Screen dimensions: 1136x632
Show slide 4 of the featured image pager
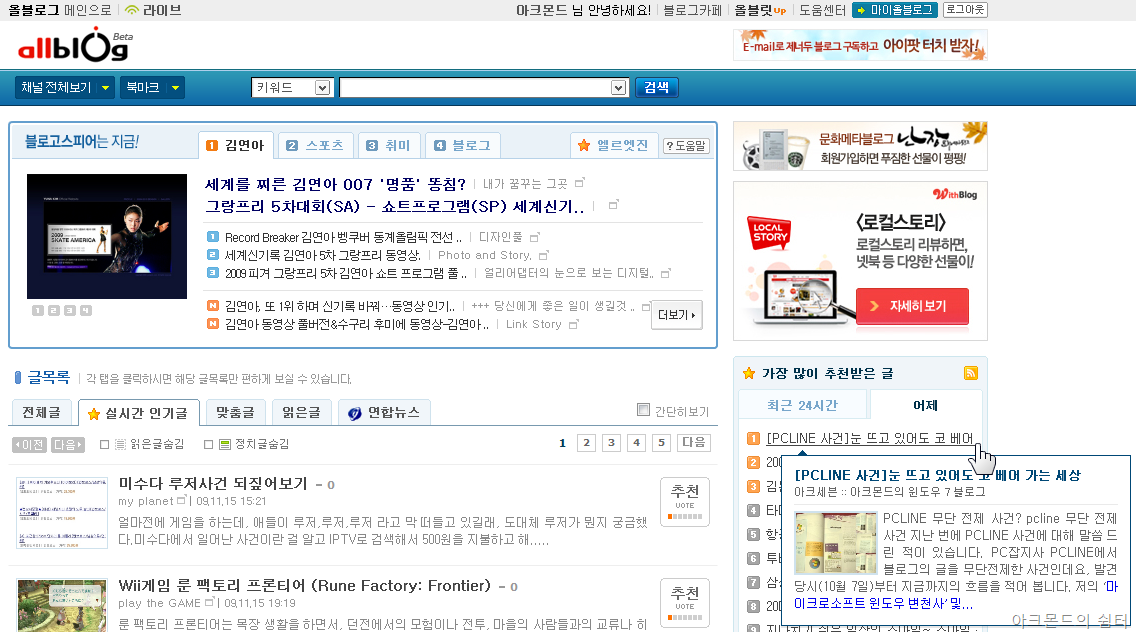tap(85, 310)
